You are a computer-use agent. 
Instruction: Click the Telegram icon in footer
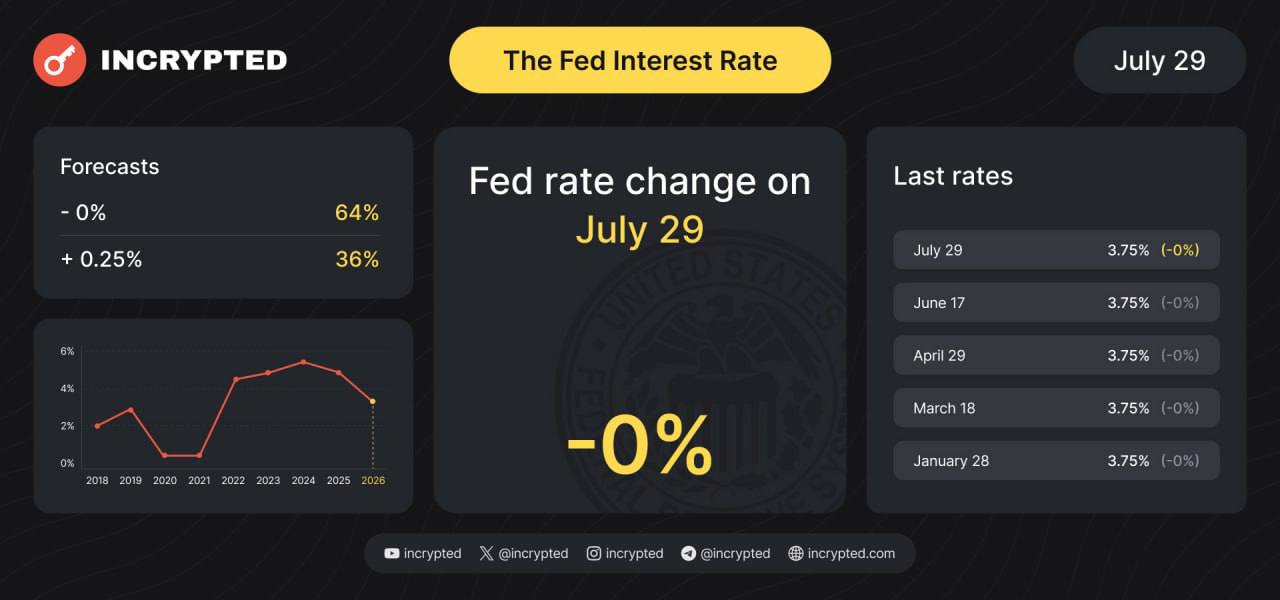[688, 553]
